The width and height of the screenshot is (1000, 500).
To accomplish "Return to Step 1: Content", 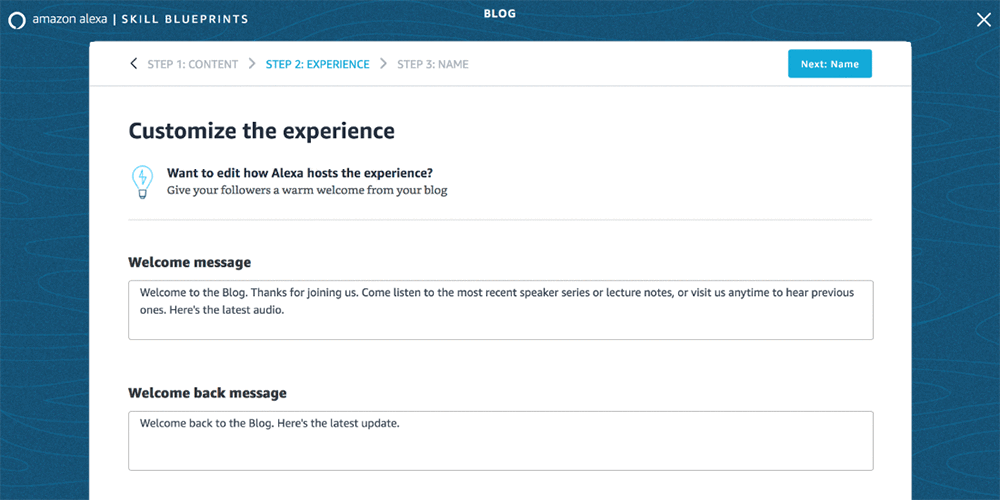I will tap(193, 64).
